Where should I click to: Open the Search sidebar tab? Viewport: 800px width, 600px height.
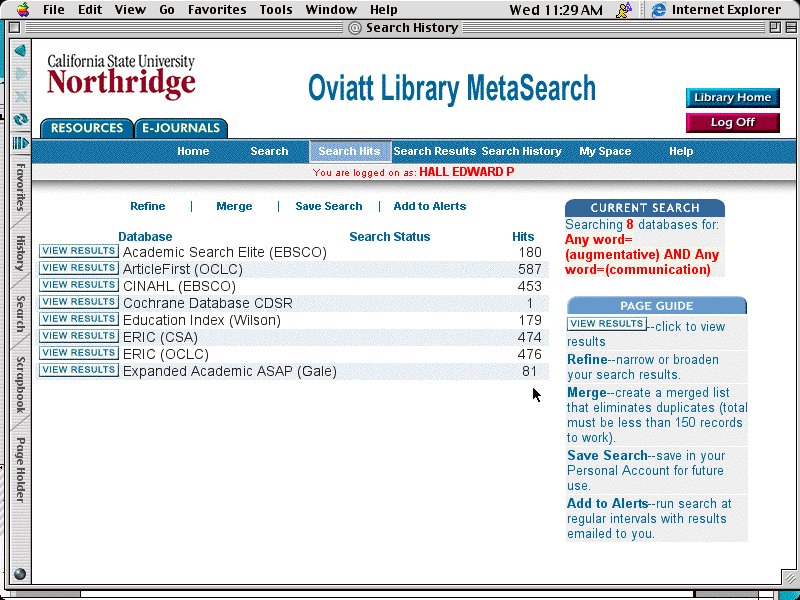(20, 314)
